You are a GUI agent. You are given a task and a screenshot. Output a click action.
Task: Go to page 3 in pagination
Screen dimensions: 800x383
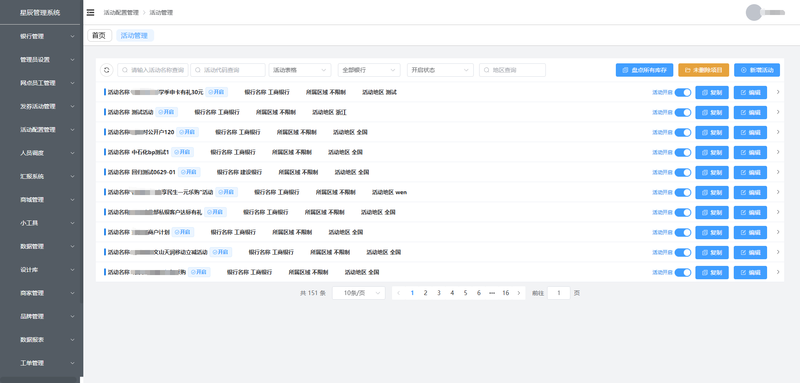(x=439, y=293)
